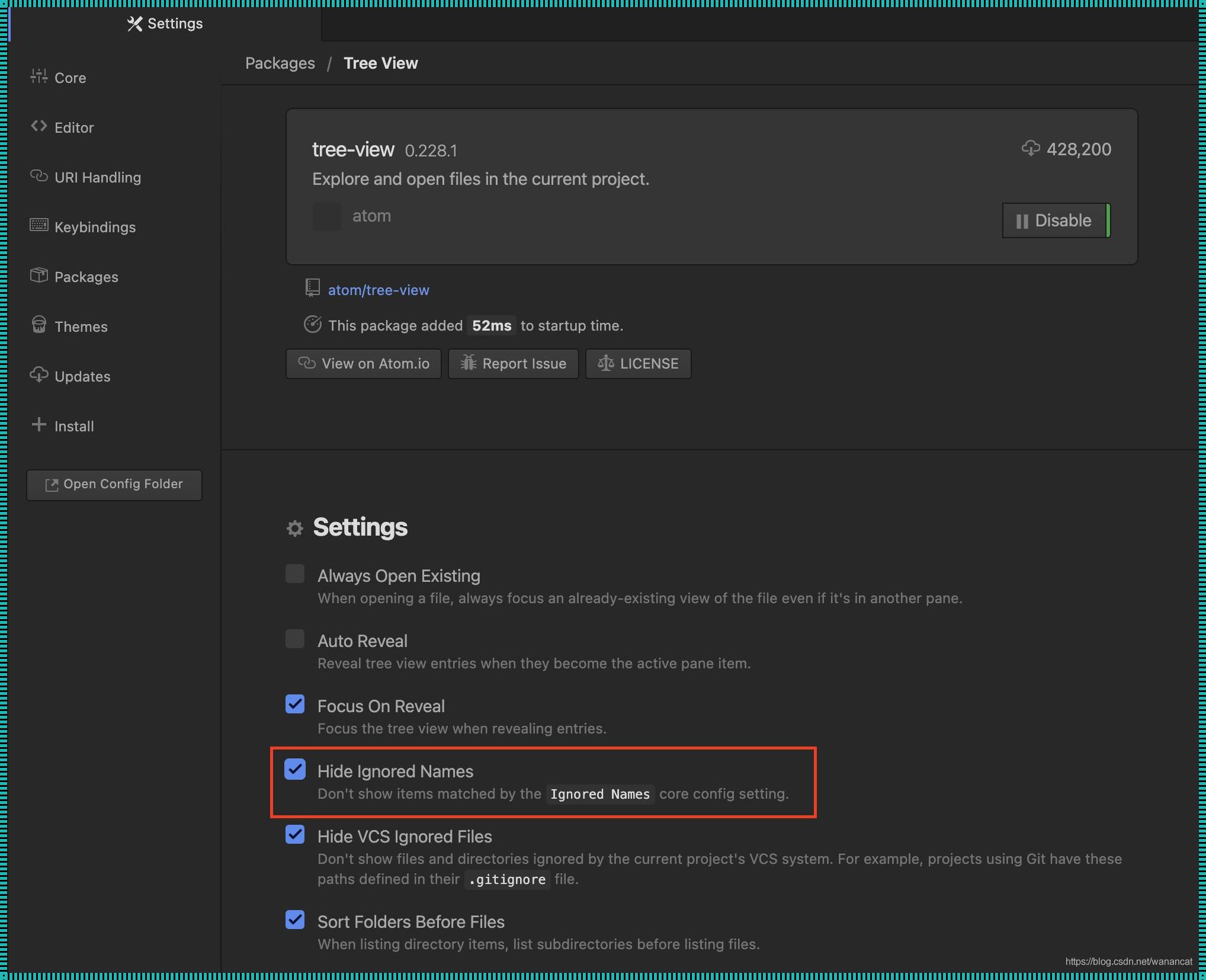Viewport: 1206px width, 980px height.
Task: Click the Always Open Existing label
Action: click(399, 576)
